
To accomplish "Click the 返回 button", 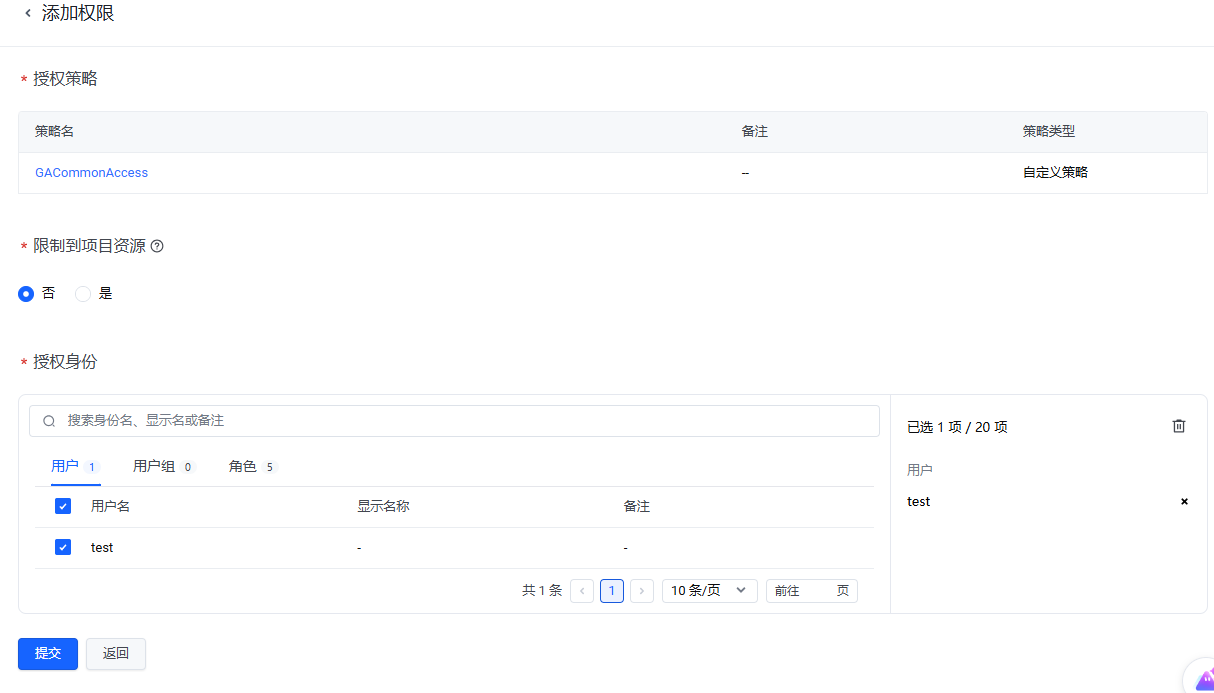I will coord(116,653).
